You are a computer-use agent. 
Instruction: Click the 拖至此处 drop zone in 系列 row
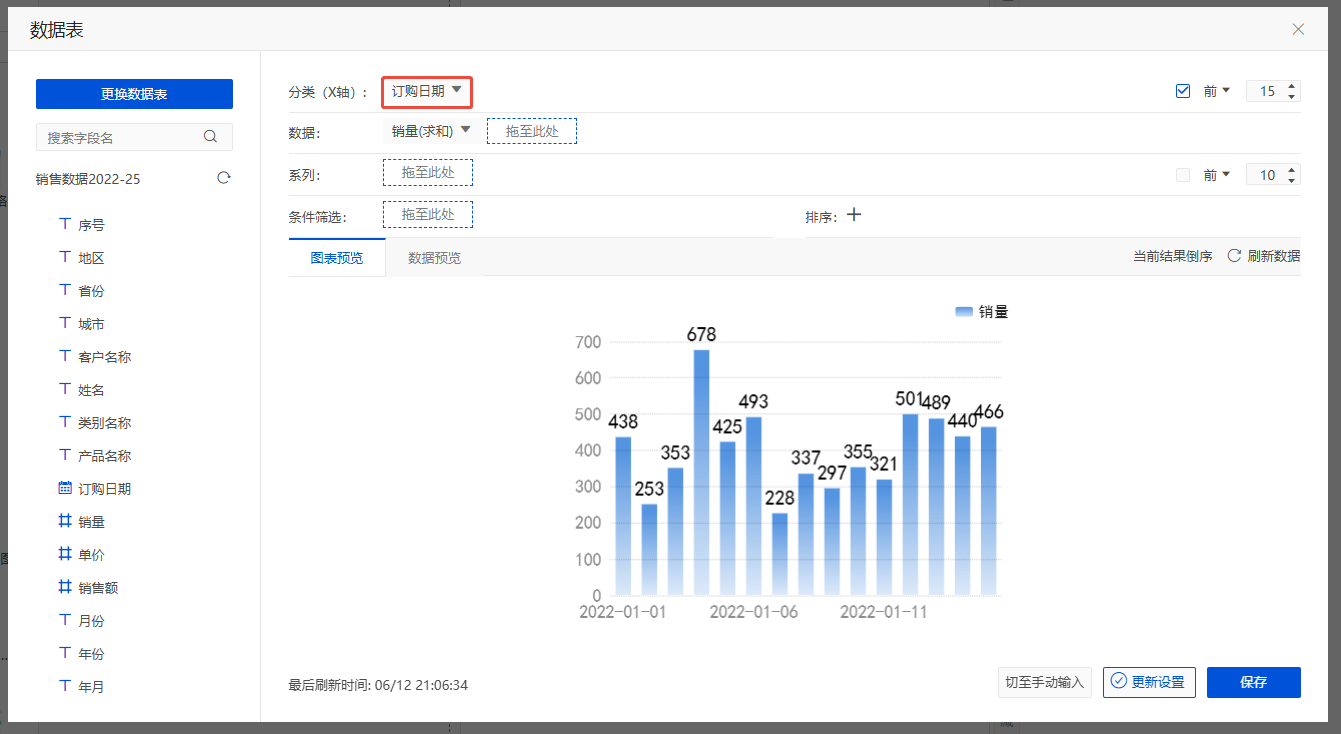tap(428, 173)
